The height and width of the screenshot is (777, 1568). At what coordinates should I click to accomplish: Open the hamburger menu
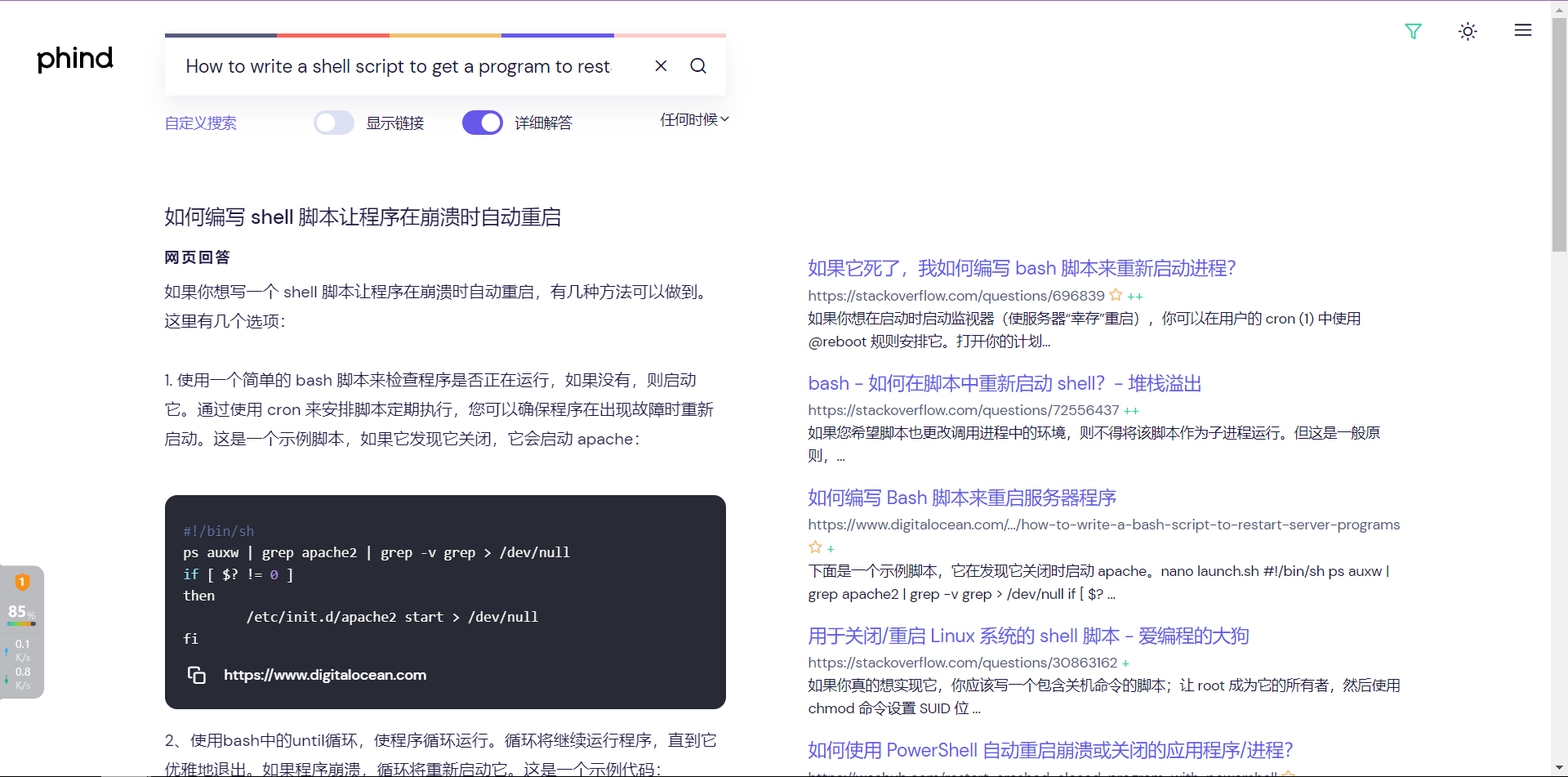pyautogui.click(x=1522, y=30)
